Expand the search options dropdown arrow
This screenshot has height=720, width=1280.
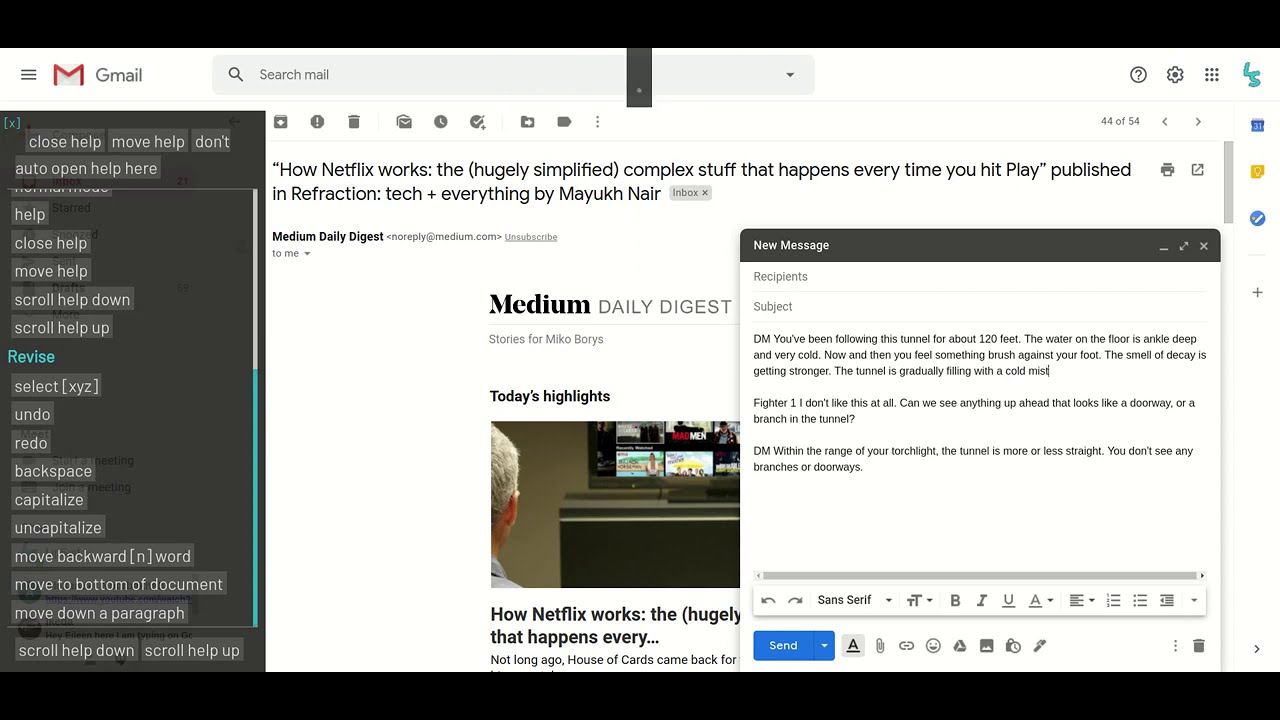pos(790,75)
